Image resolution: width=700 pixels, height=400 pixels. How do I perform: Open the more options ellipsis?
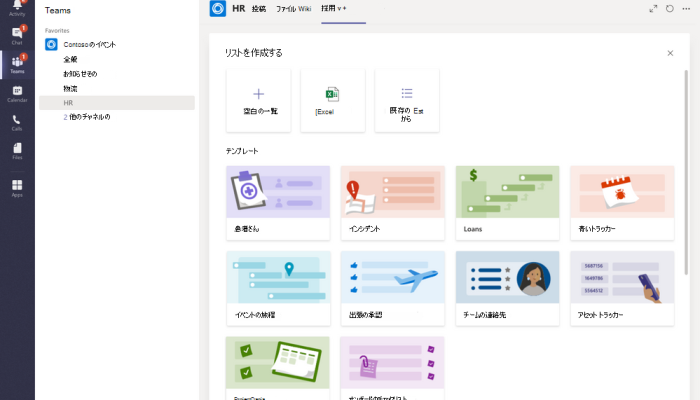[686, 8]
